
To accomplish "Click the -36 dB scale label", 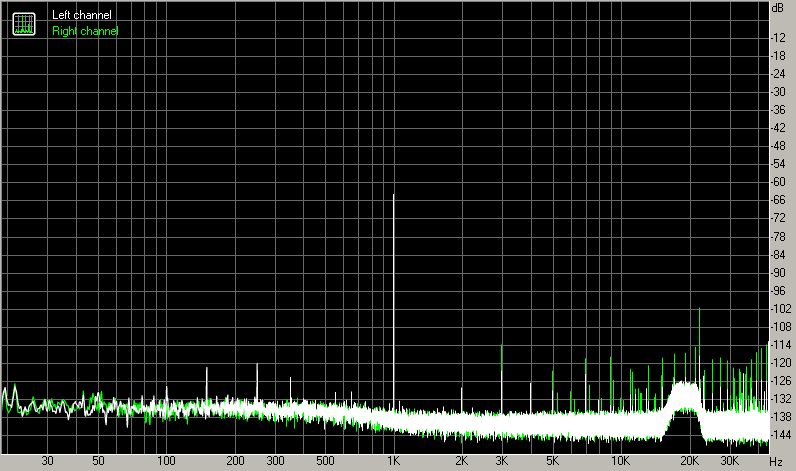I will pyautogui.click(x=778, y=110).
